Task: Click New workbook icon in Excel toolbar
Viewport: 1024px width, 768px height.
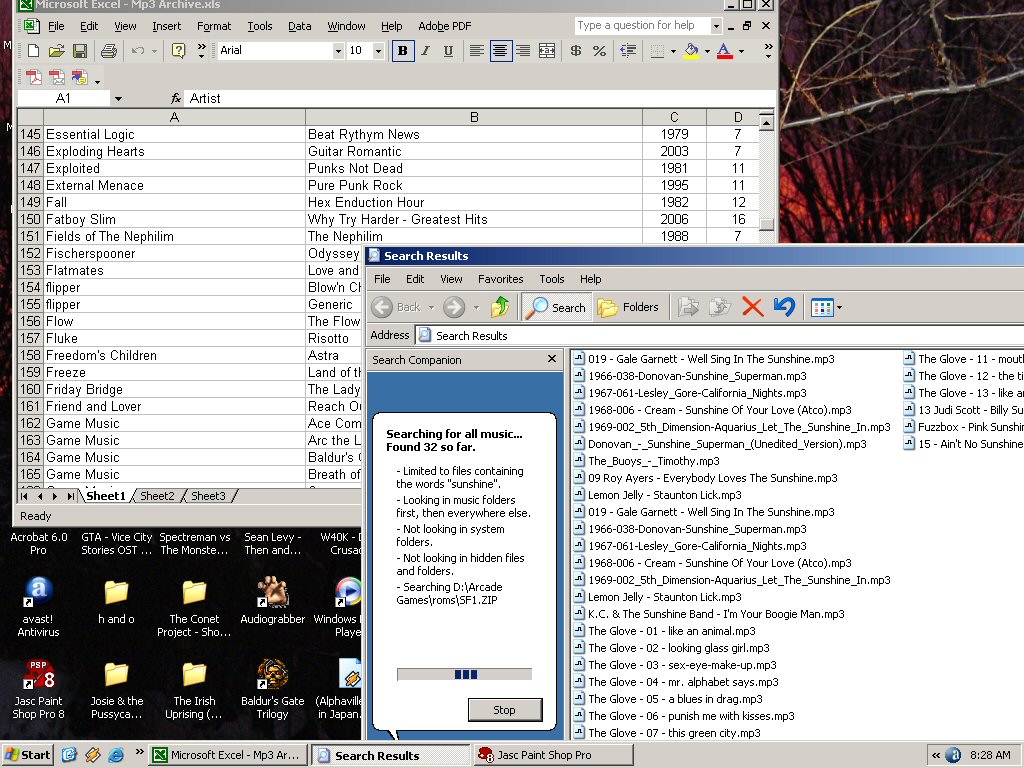Action: (33, 51)
